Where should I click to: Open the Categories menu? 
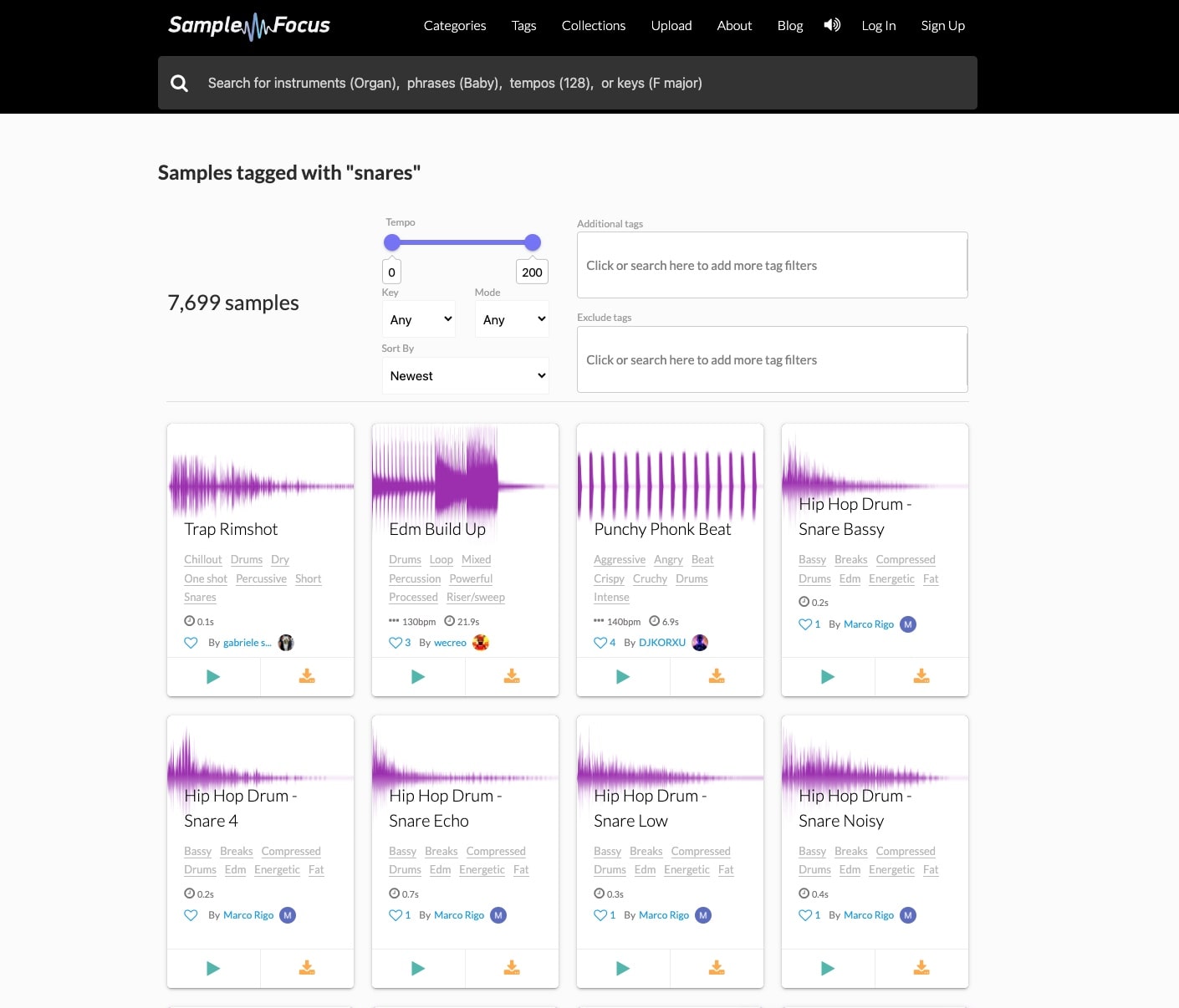tap(455, 26)
